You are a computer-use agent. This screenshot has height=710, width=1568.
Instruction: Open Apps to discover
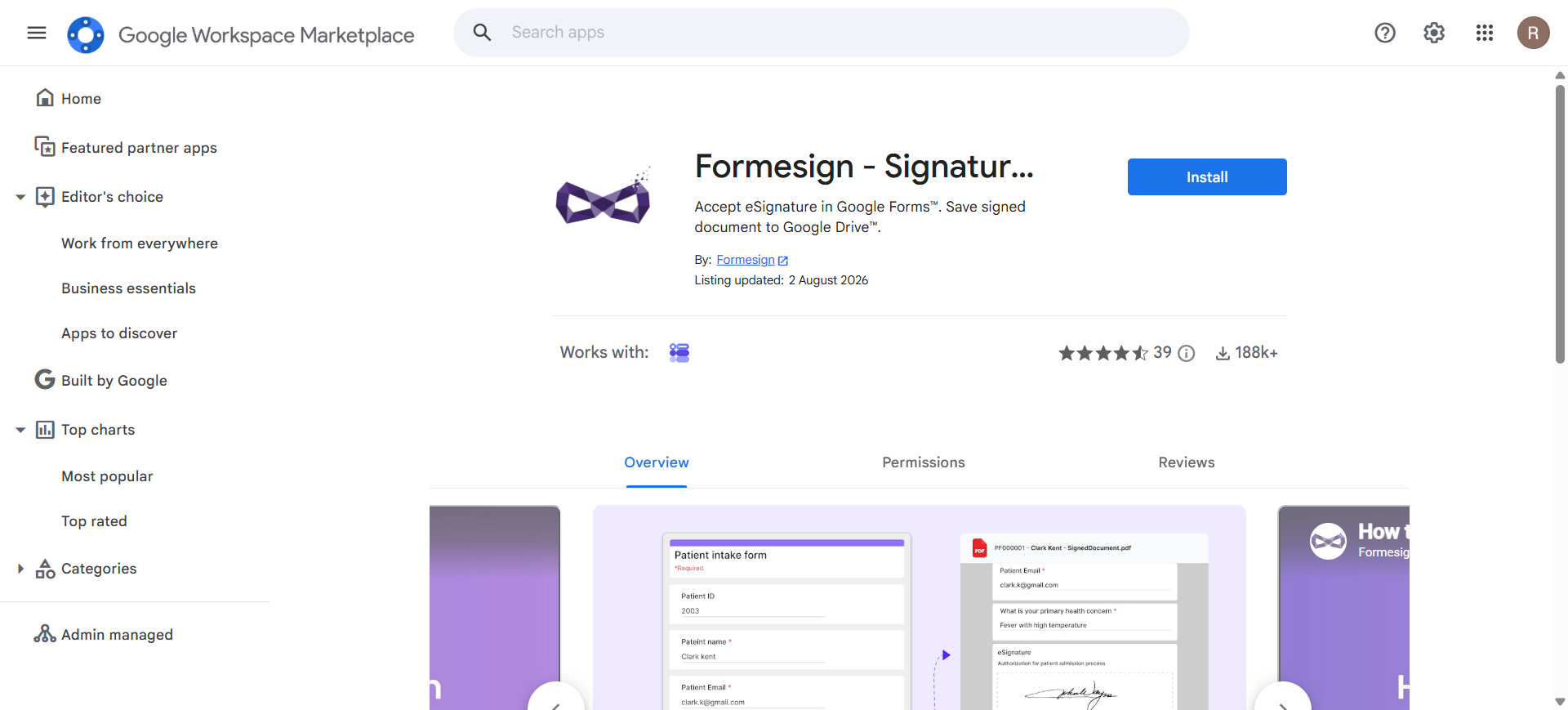click(x=119, y=333)
